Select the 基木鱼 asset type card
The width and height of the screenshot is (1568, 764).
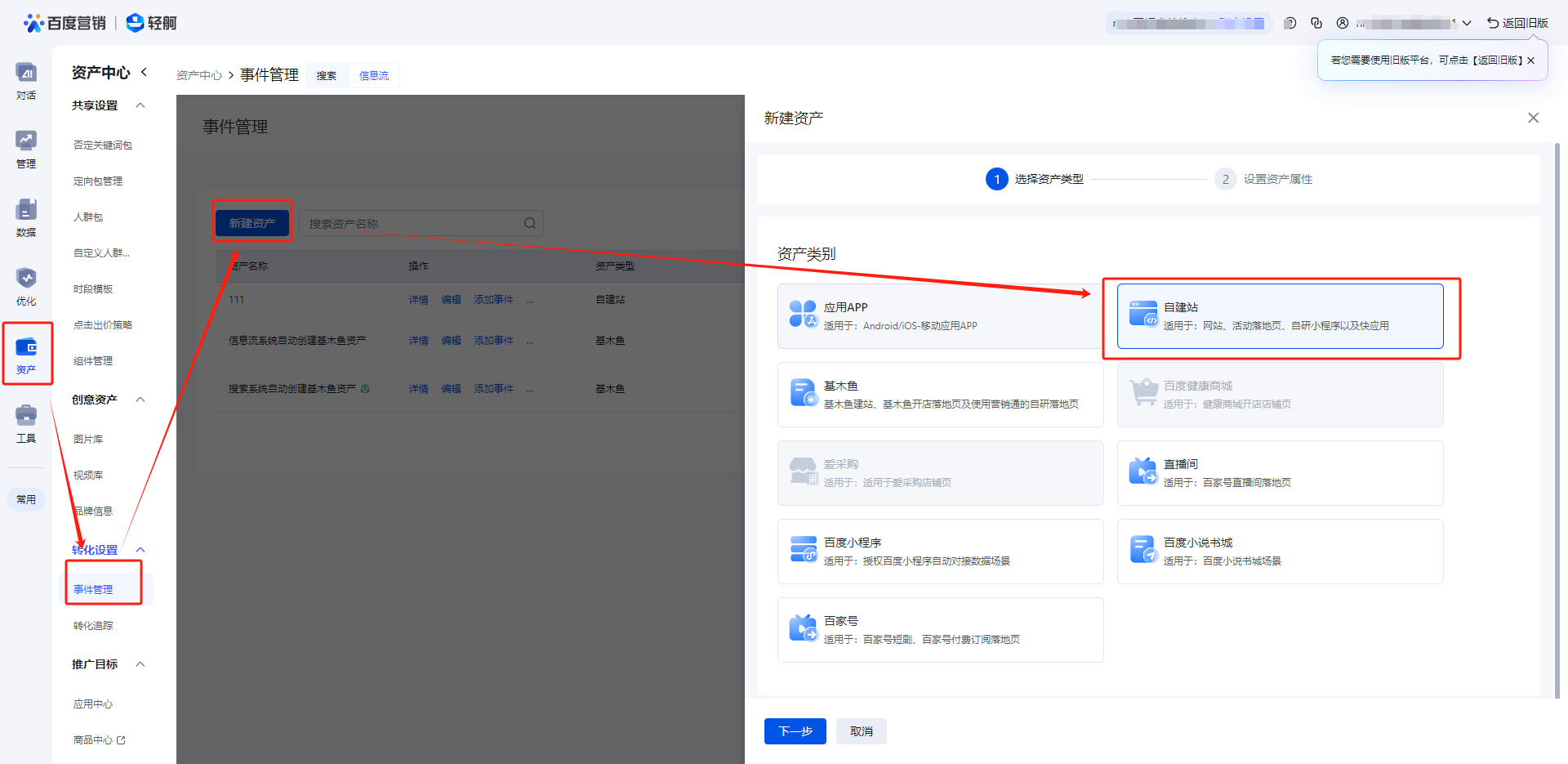(x=939, y=395)
